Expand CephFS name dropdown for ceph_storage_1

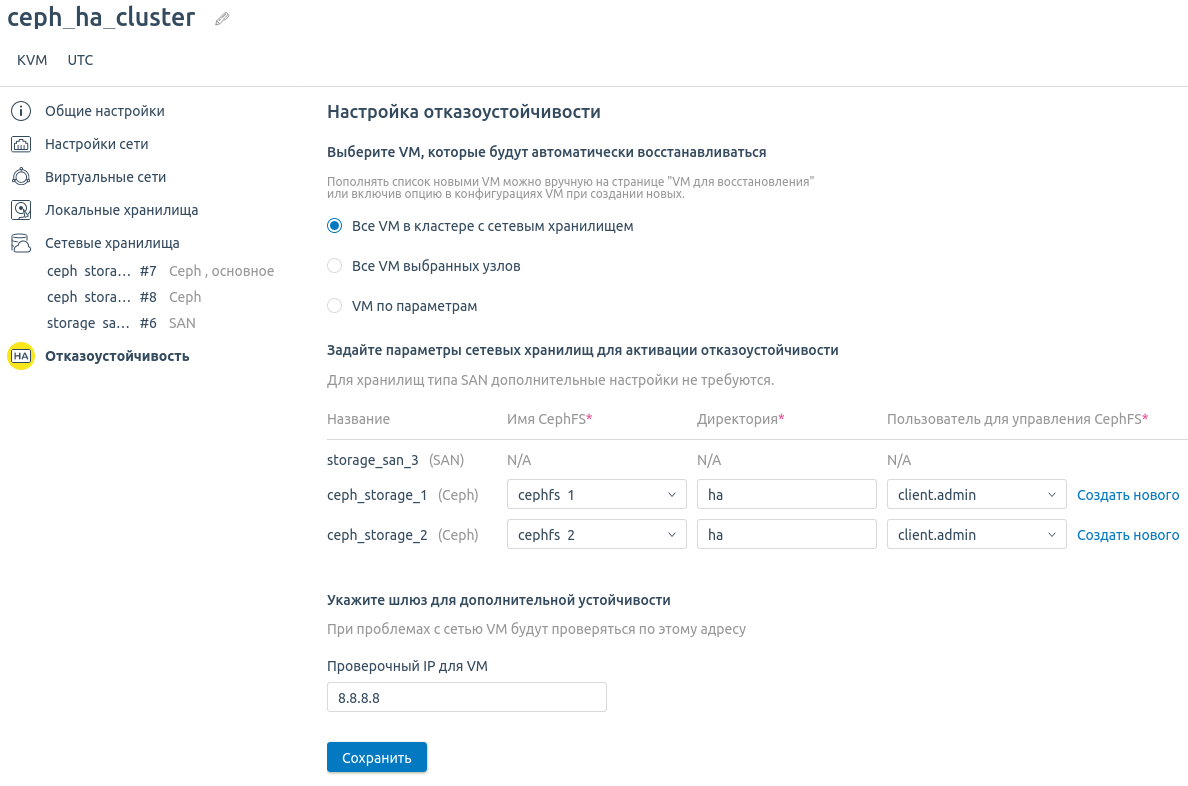click(x=596, y=495)
